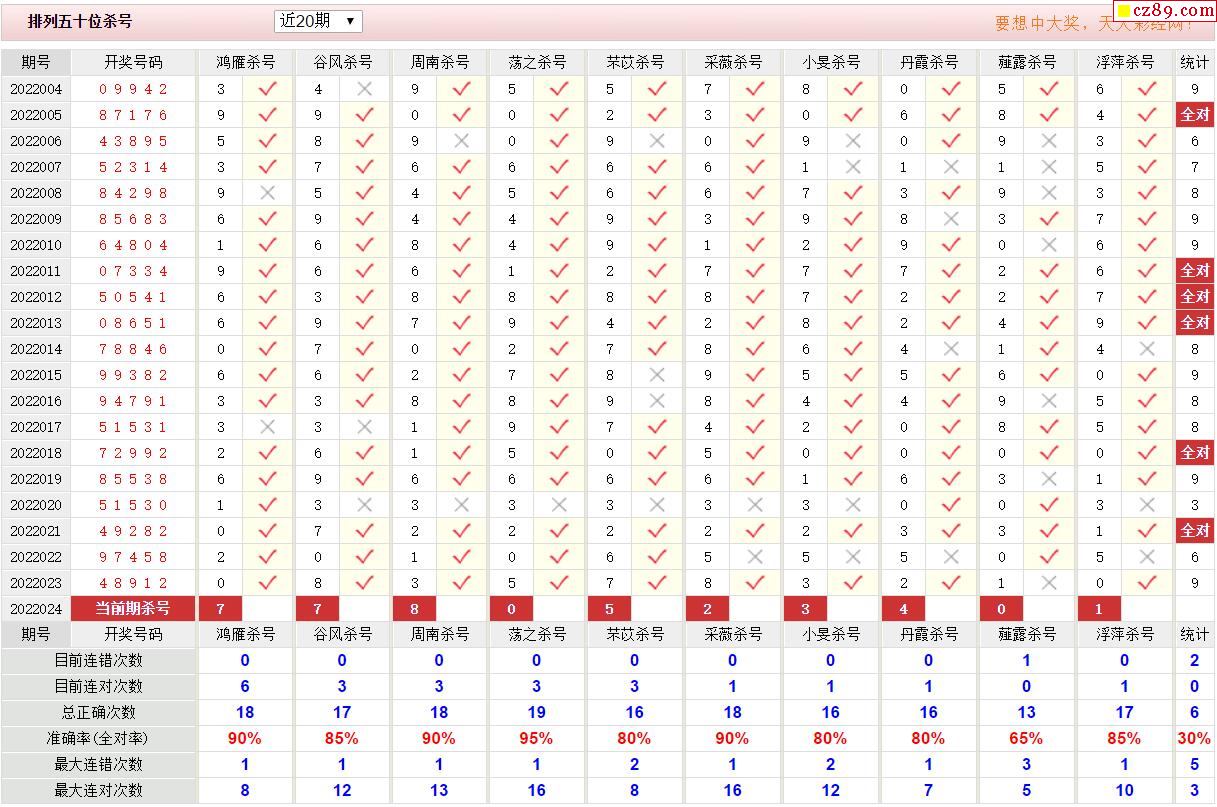
Task: Click the X mark for 鸿雁杀号 in row 2022008
Action: tap(267, 193)
